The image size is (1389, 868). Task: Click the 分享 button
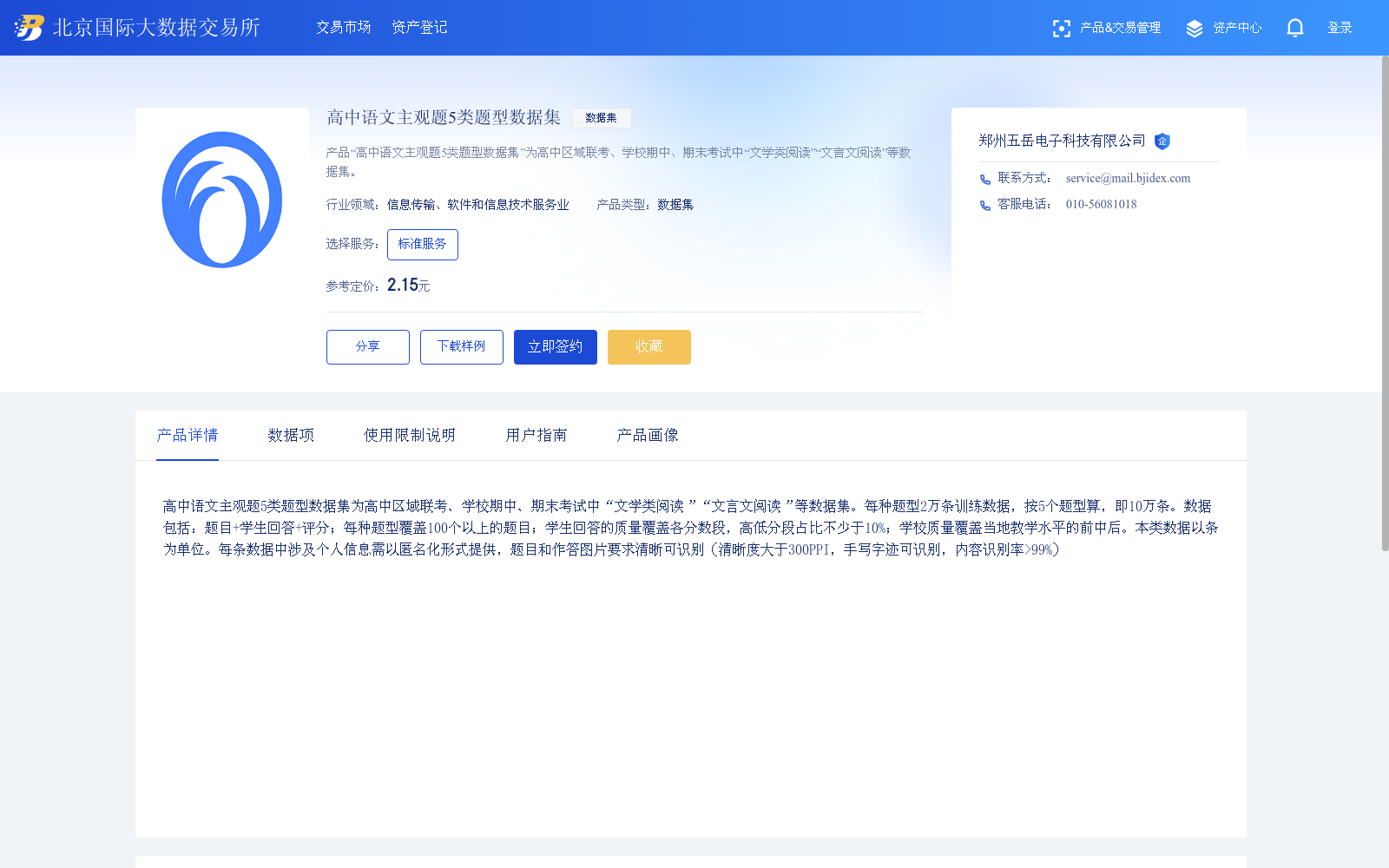click(x=368, y=347)
